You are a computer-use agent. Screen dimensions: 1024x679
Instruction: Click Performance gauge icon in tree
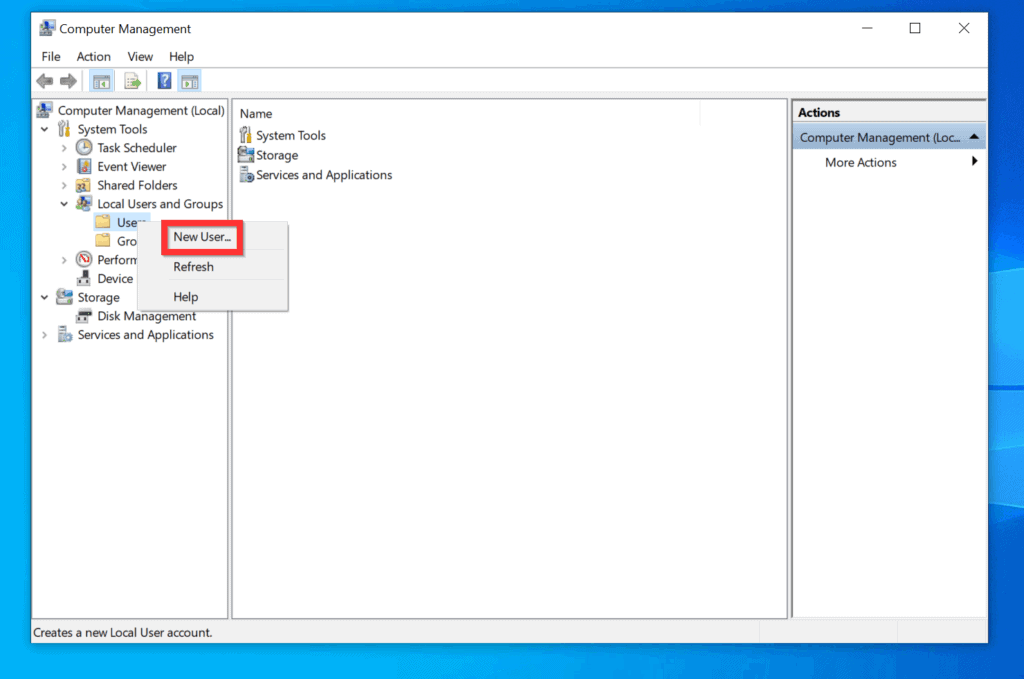pyautogui.click(x=84, y=259)
